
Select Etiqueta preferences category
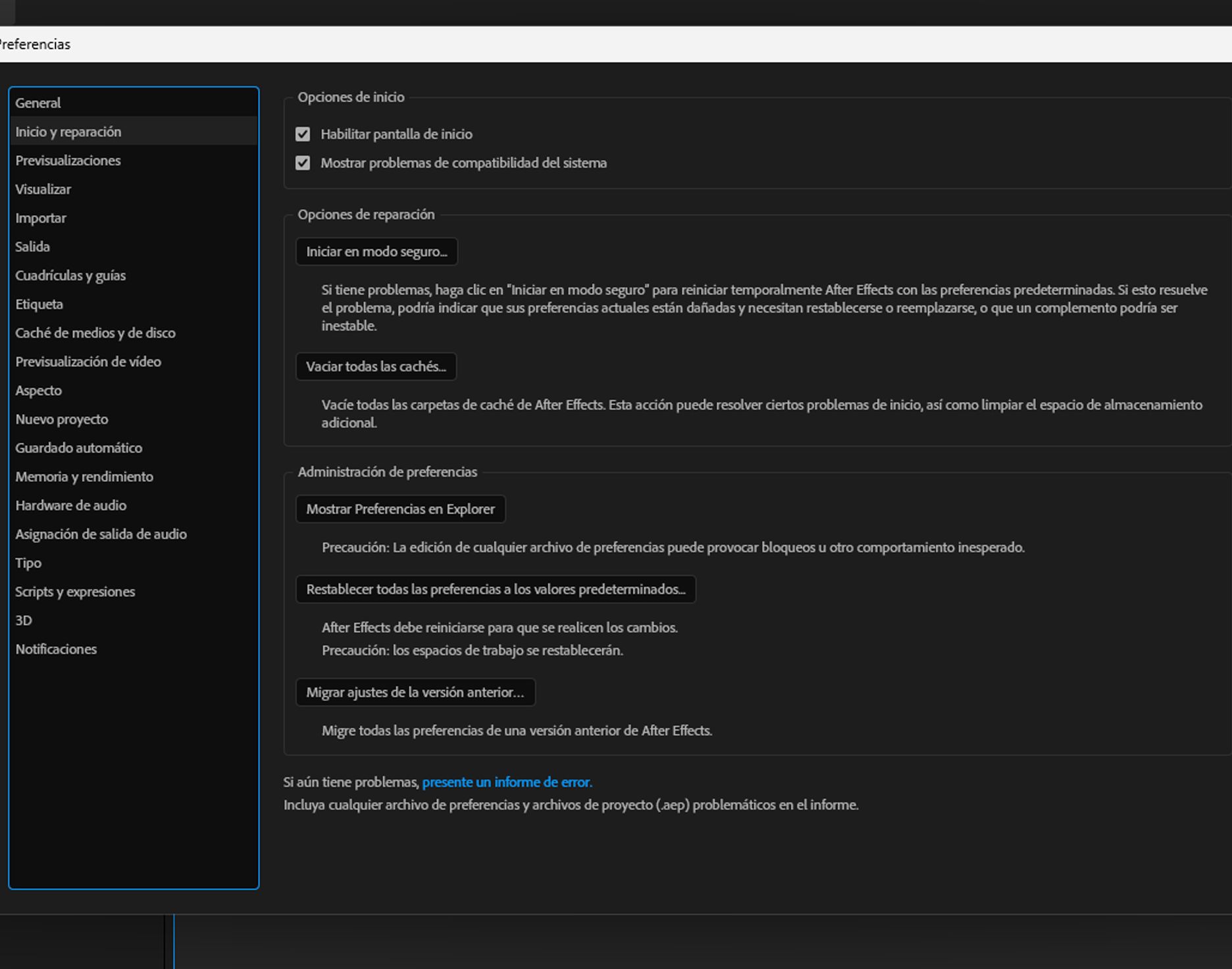tap(134, 304)
